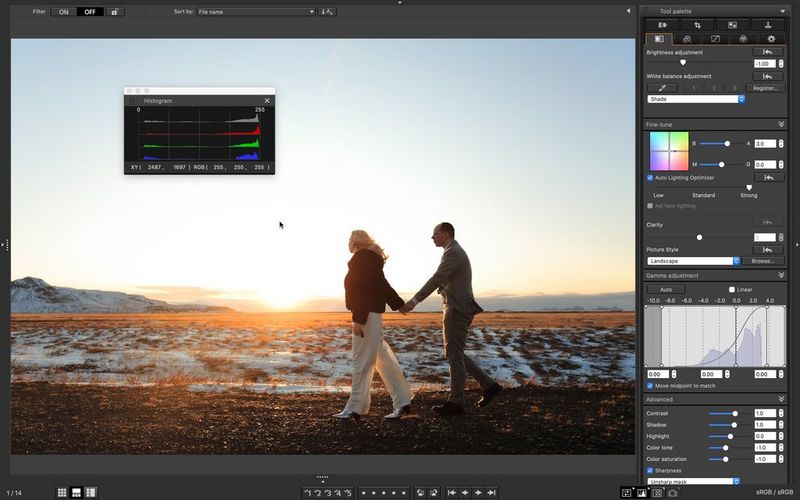Open the dust delete stamp tool tab
The height and width of the screenshot is (500, 800).
click(768, 24)
